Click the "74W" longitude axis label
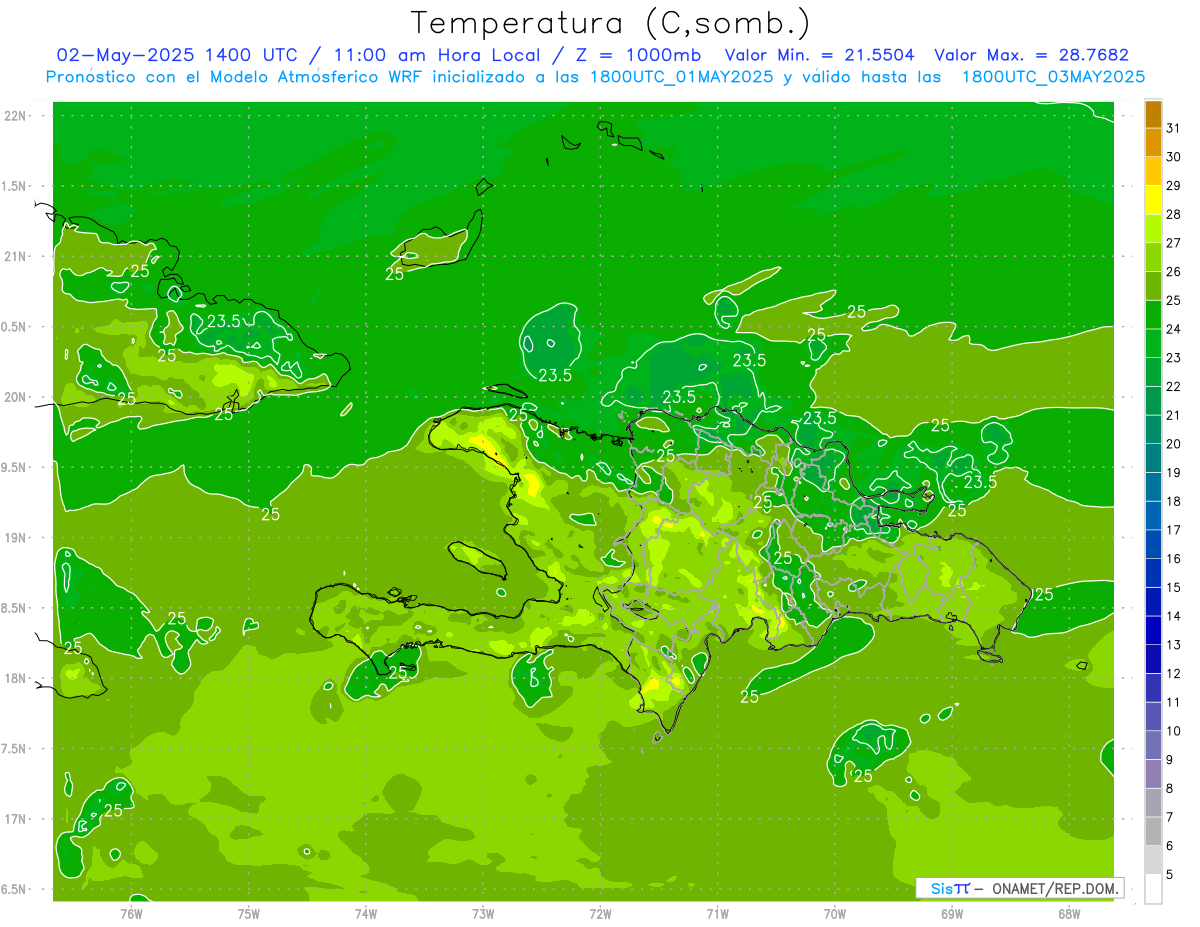This screenshot has width=1200, height=927. tap(366, 913)
